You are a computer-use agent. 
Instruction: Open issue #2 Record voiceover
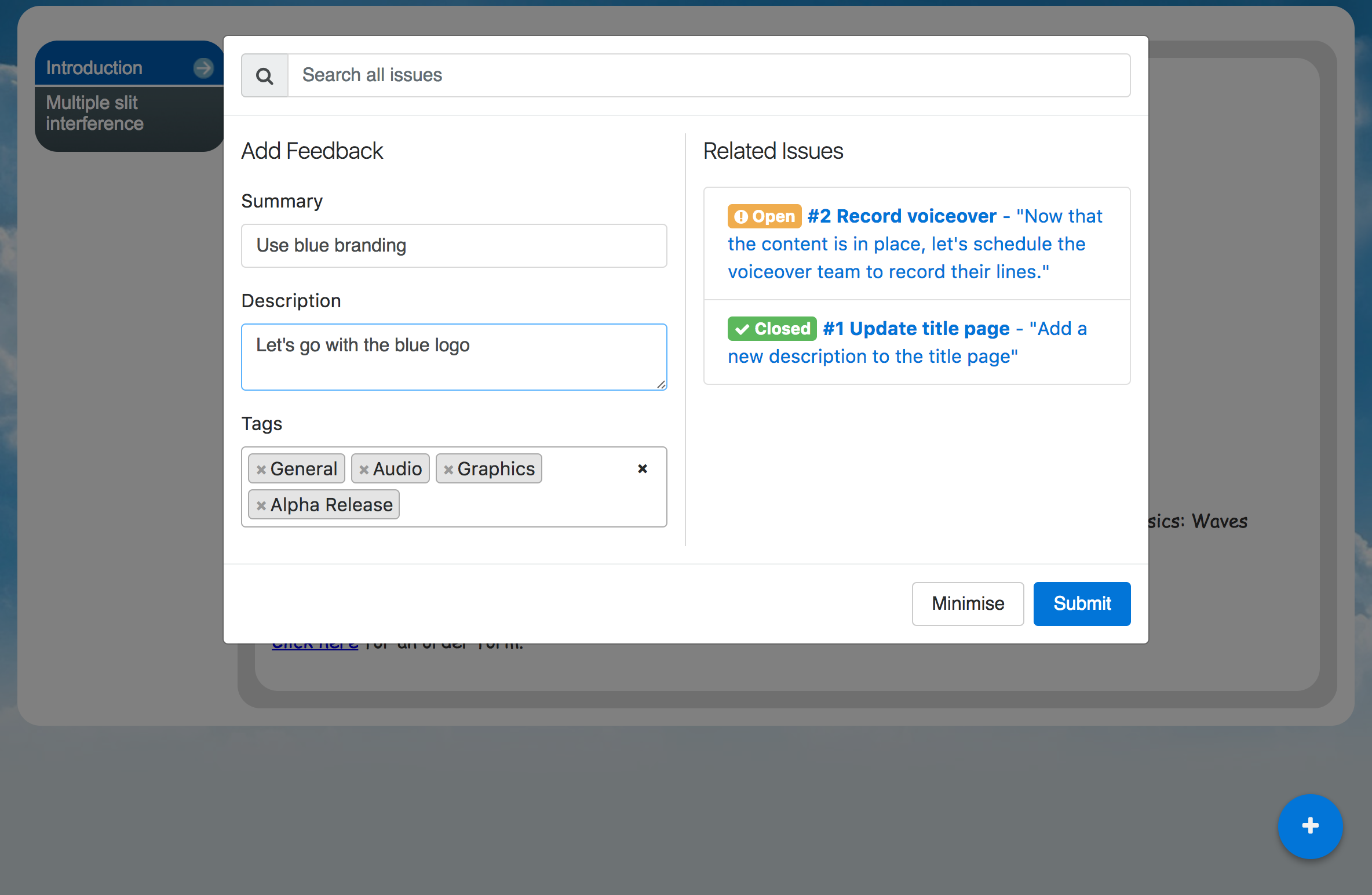pos(902,216)
